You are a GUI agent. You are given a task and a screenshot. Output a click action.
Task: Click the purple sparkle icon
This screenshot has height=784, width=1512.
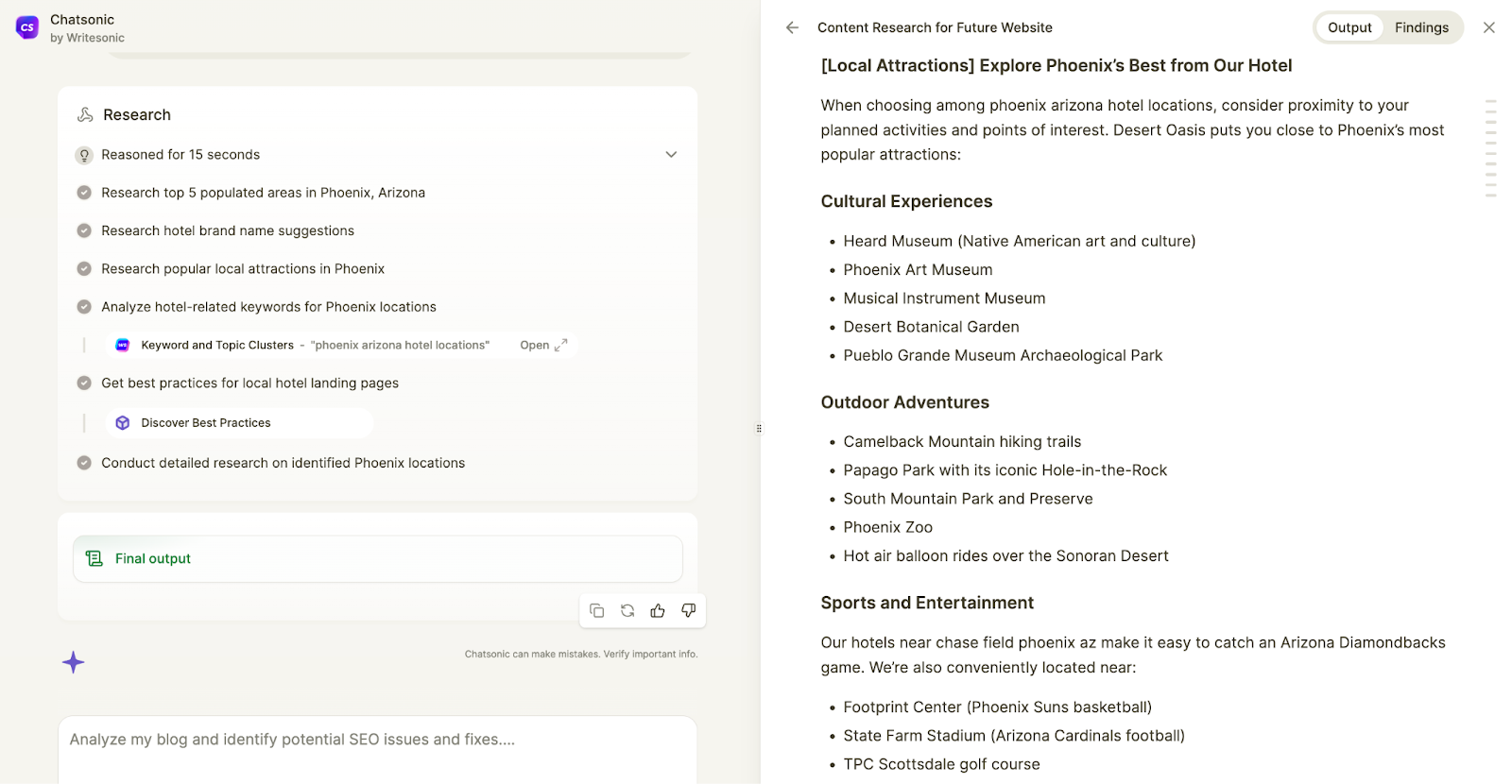tap(74, 662)
